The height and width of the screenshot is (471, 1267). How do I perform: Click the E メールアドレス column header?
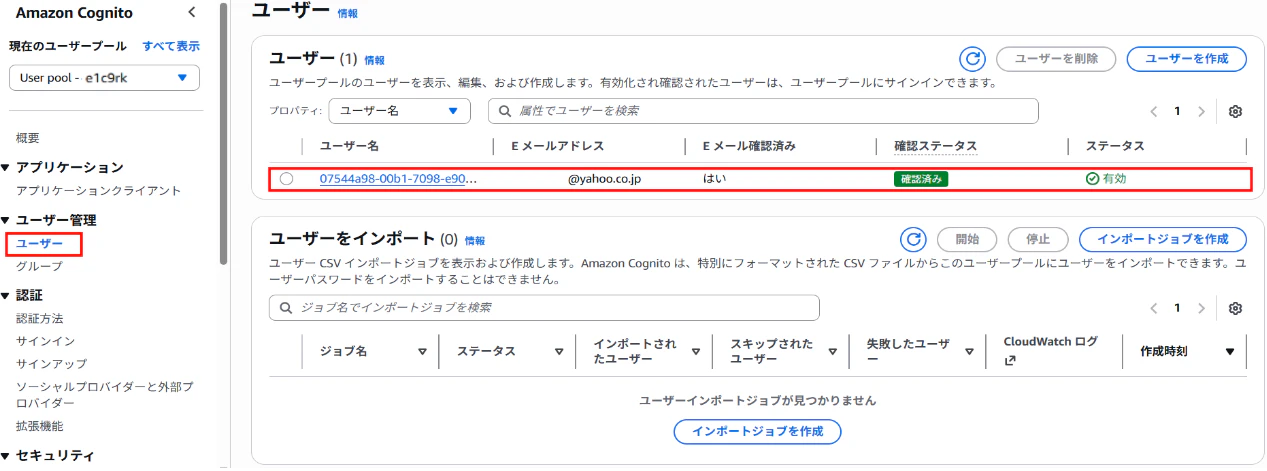pyautogui.click(x=557, y=146)
